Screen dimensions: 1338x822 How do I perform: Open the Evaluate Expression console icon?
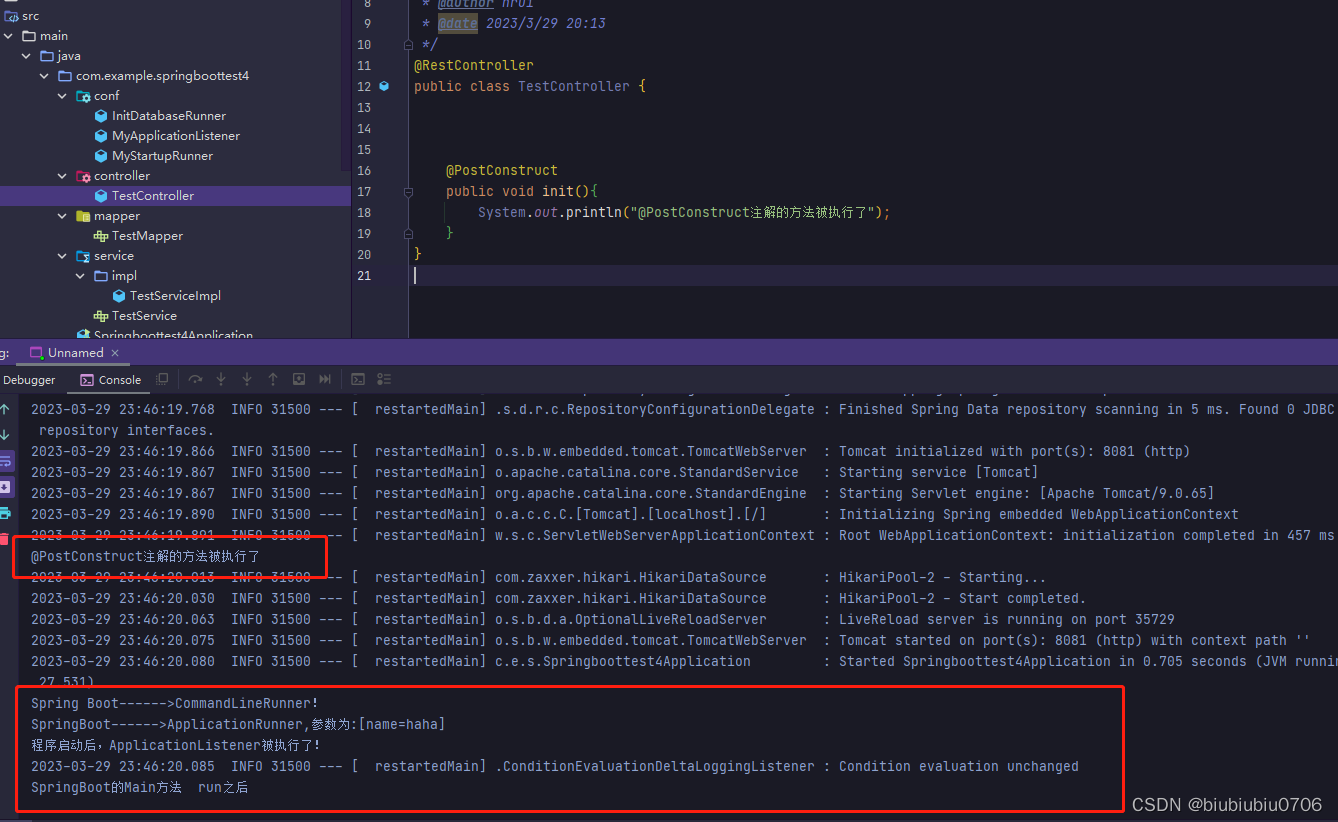pyautogui.click(x=358, y=379)
